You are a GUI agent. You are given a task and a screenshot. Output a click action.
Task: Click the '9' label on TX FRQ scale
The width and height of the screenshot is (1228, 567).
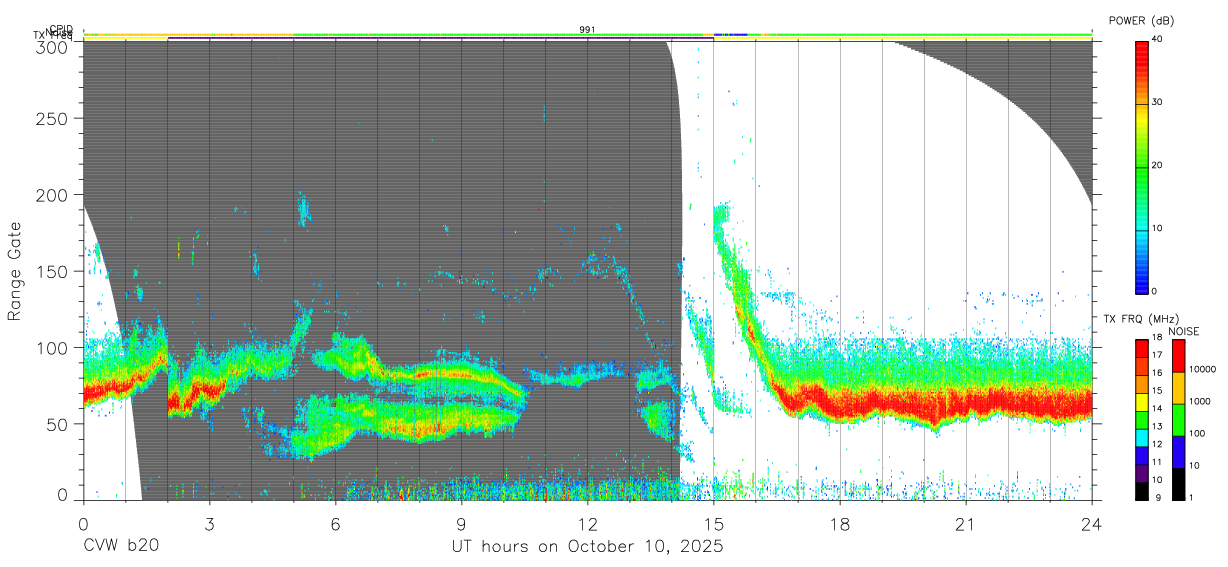click(x=1157, y=499)
